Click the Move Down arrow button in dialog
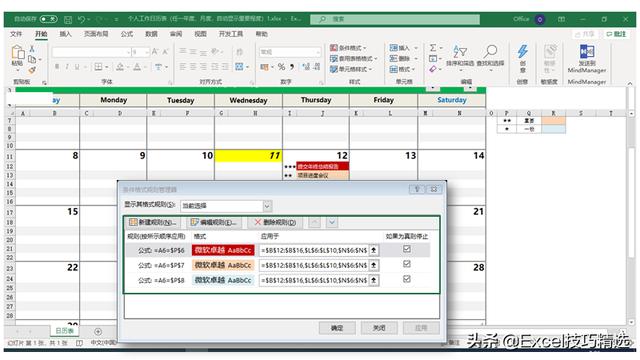Screen dimensions: 640x360 pyautogui.click(x=331, y=222)
